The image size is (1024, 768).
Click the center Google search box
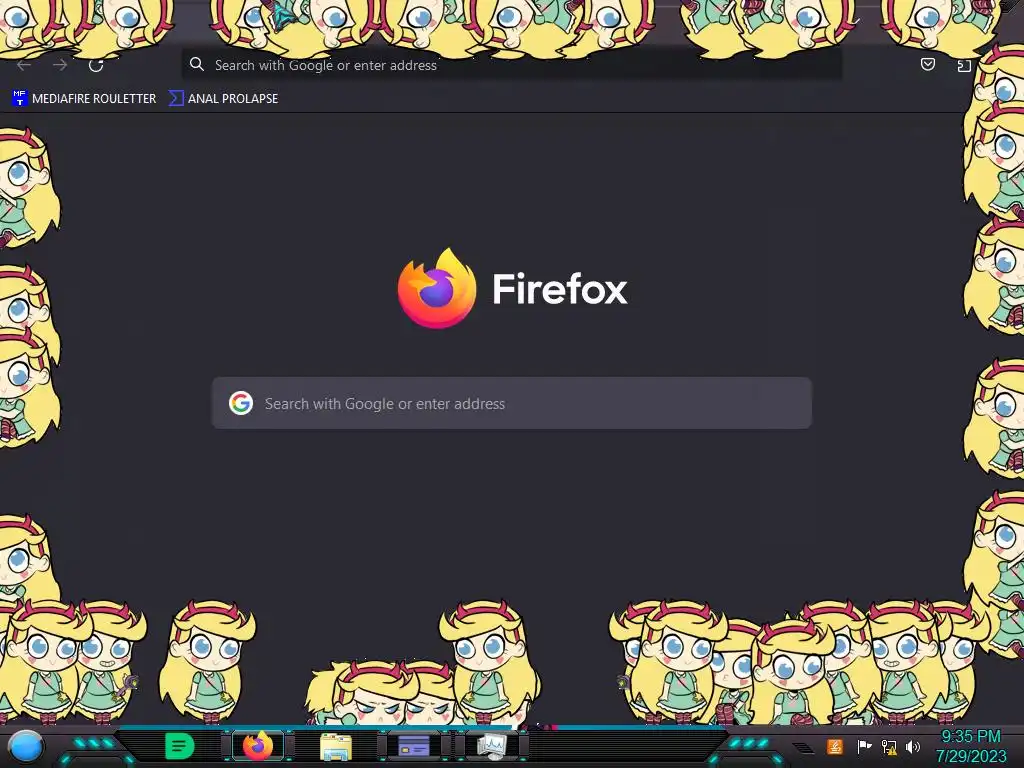pyautogui.click(x=511, y=403)
